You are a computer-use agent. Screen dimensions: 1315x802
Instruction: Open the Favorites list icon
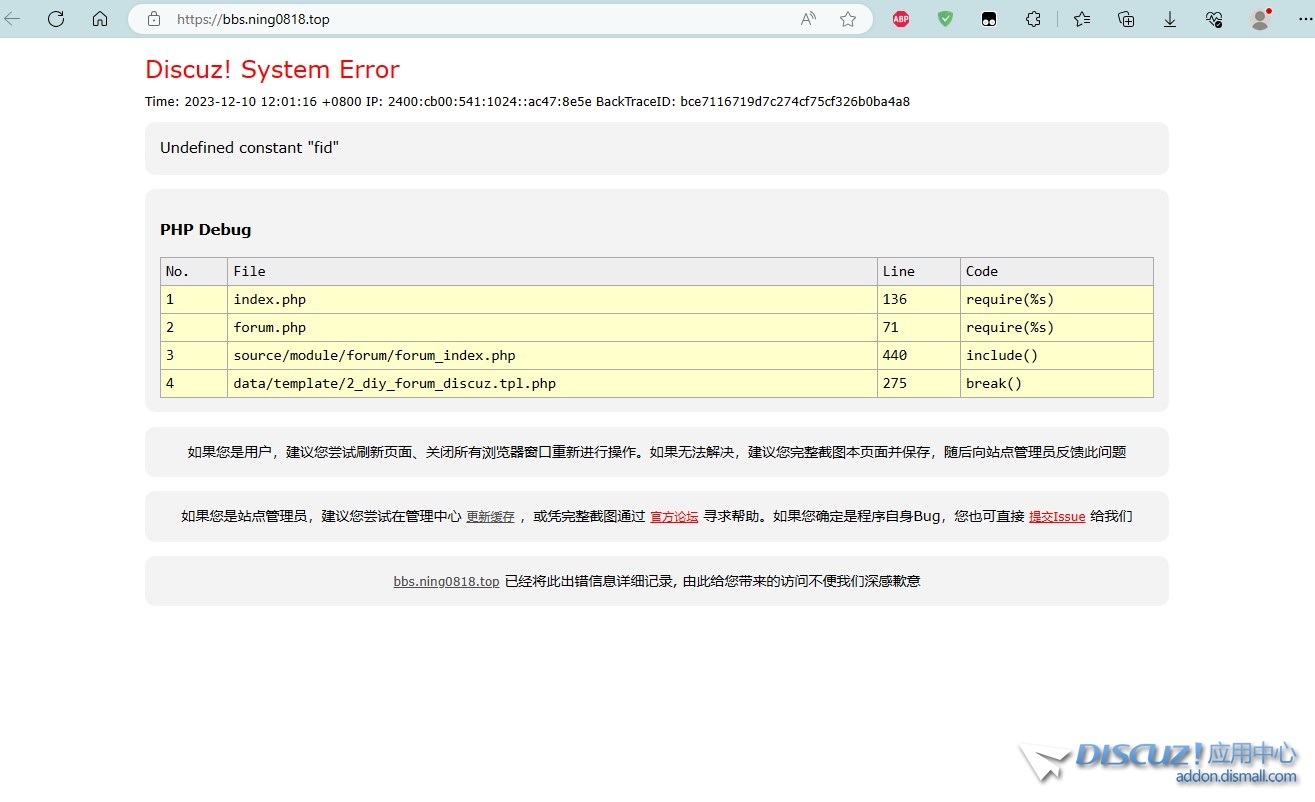coord(1082,19)
